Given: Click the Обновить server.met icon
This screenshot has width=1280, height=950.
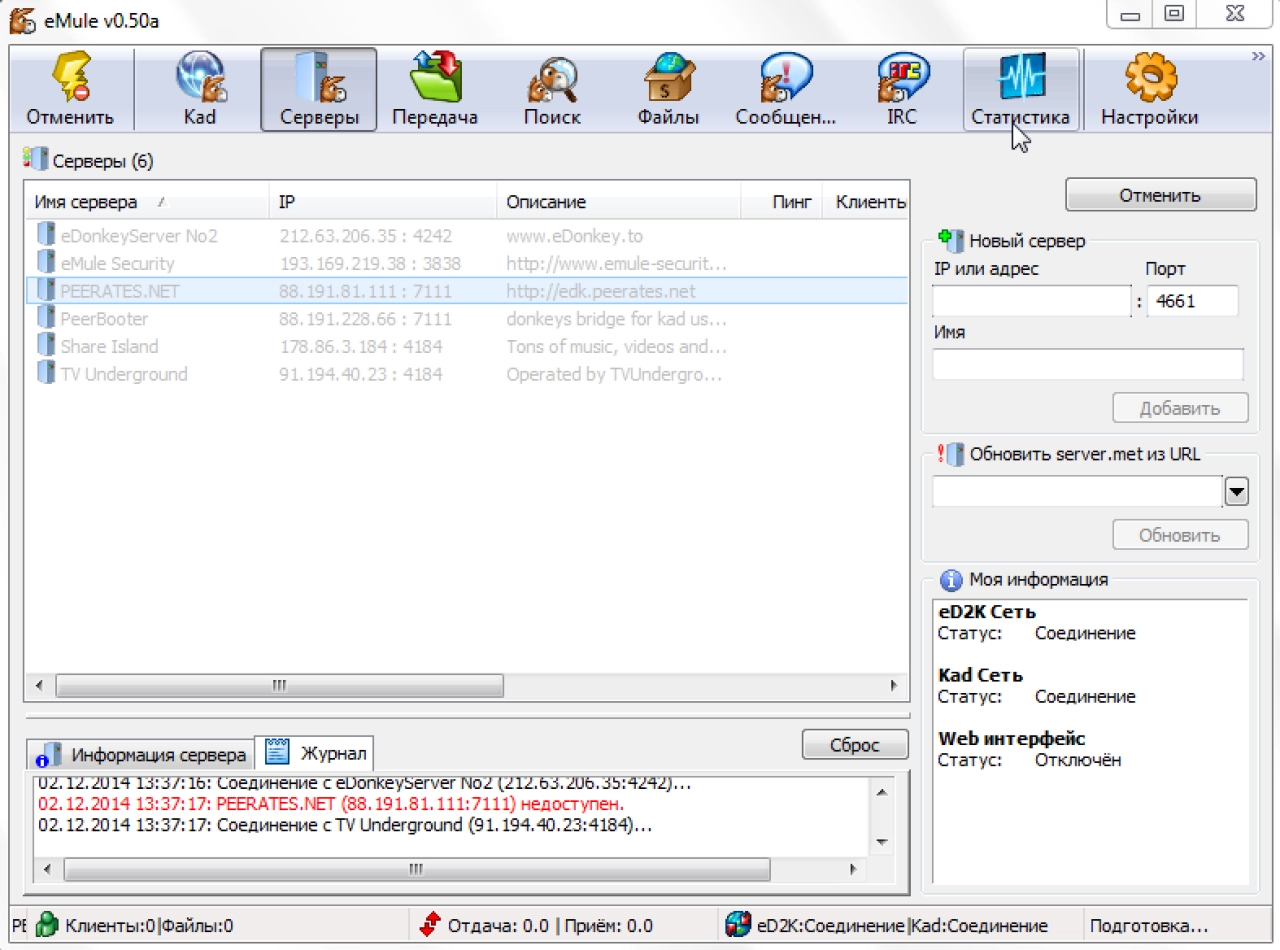Looking at the screenshot, I should 950,453.
